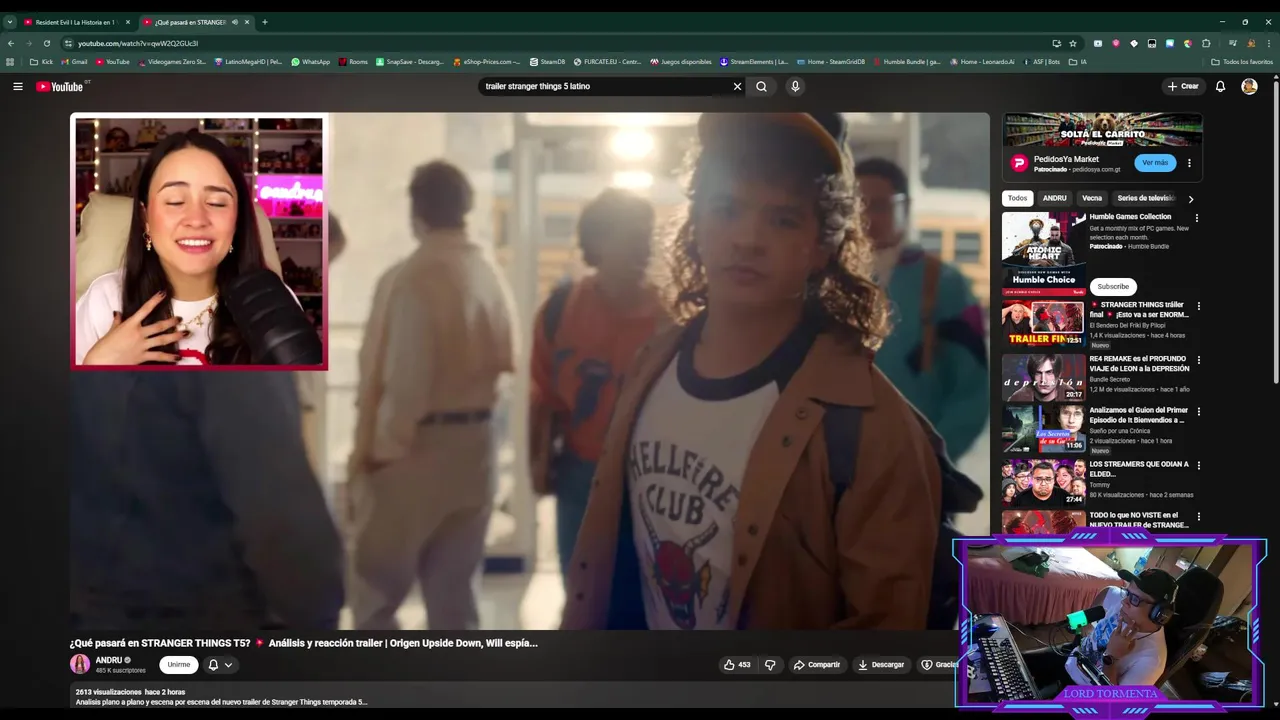Go back with the browser back arrow

11,43
